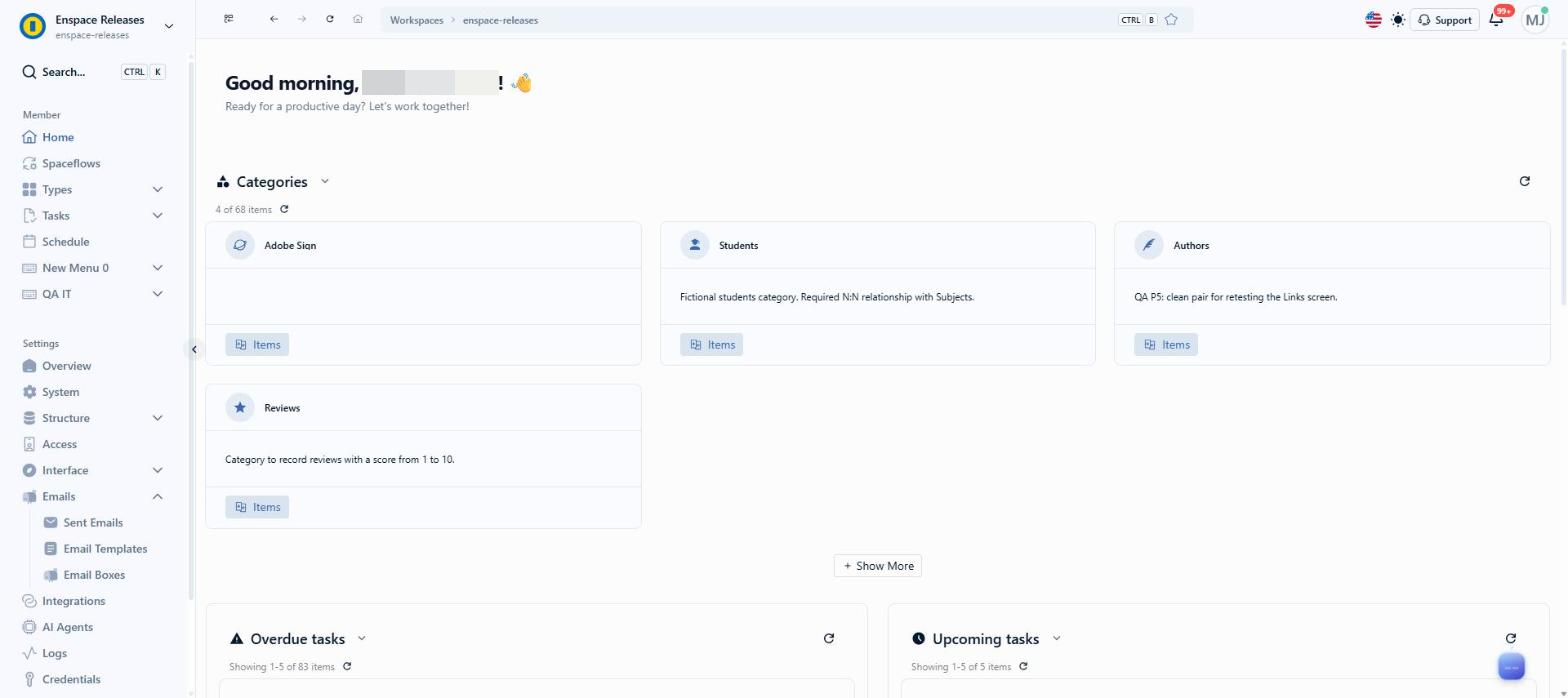1568x698 pixels.
Task: Reload page using top toolbar refresh icon
Action: (329, 19)
